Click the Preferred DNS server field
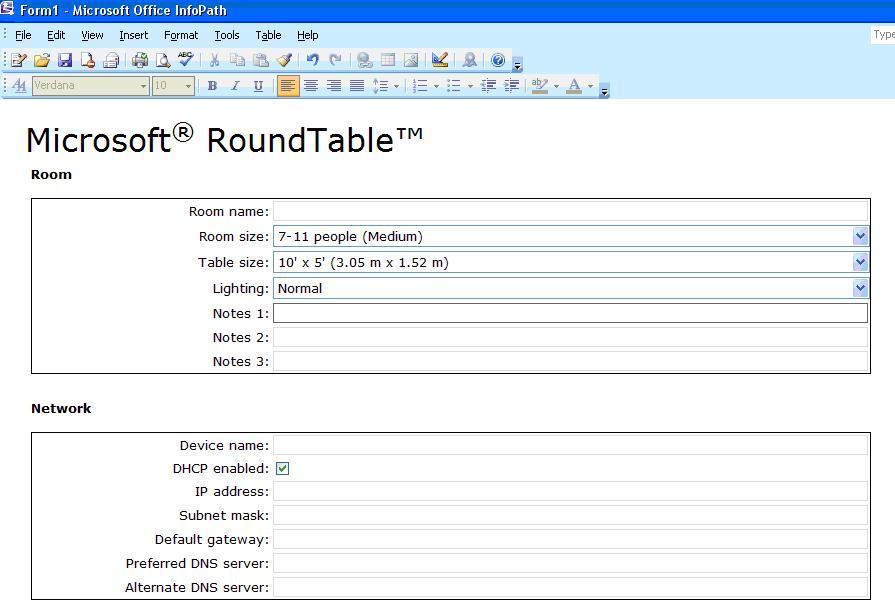 coord(570,563)
